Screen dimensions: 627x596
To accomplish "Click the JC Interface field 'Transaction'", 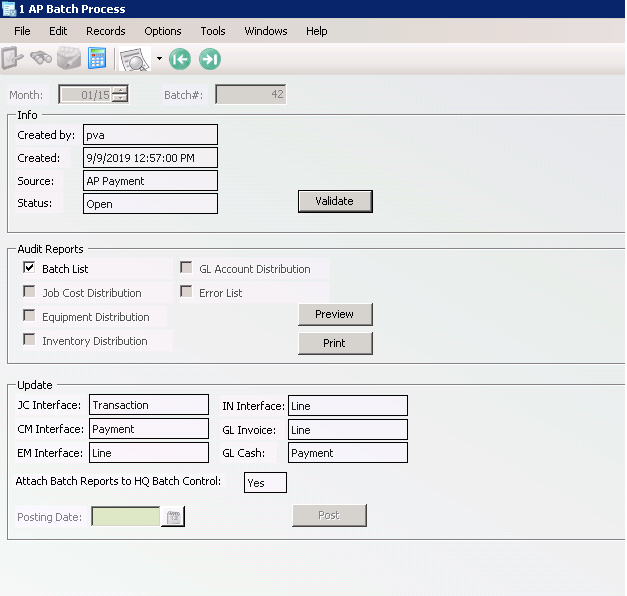I will (x=149, y=405).
